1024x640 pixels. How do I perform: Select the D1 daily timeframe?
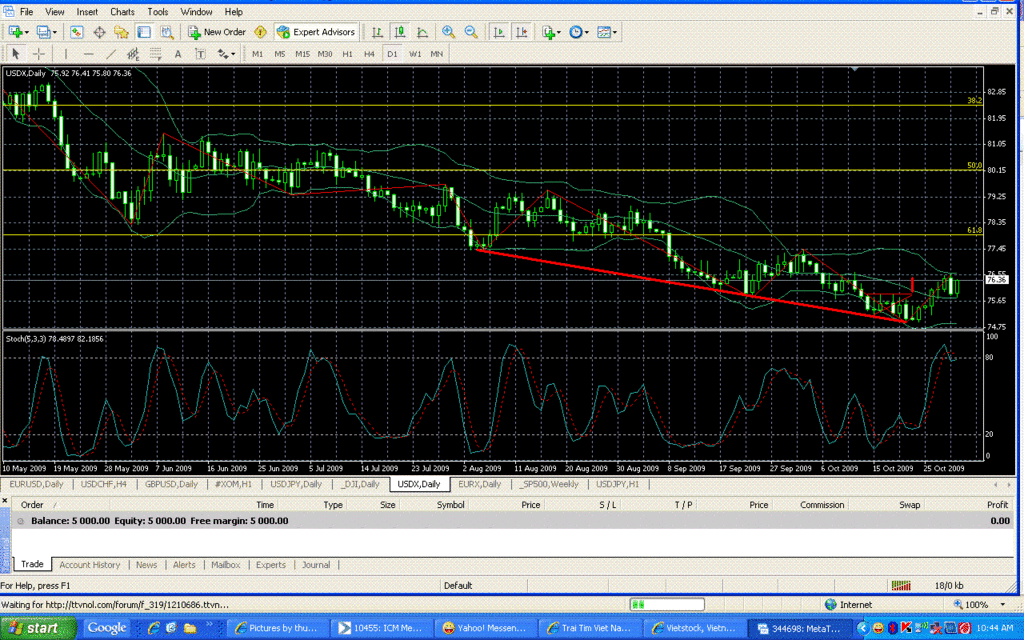(392, 54)
